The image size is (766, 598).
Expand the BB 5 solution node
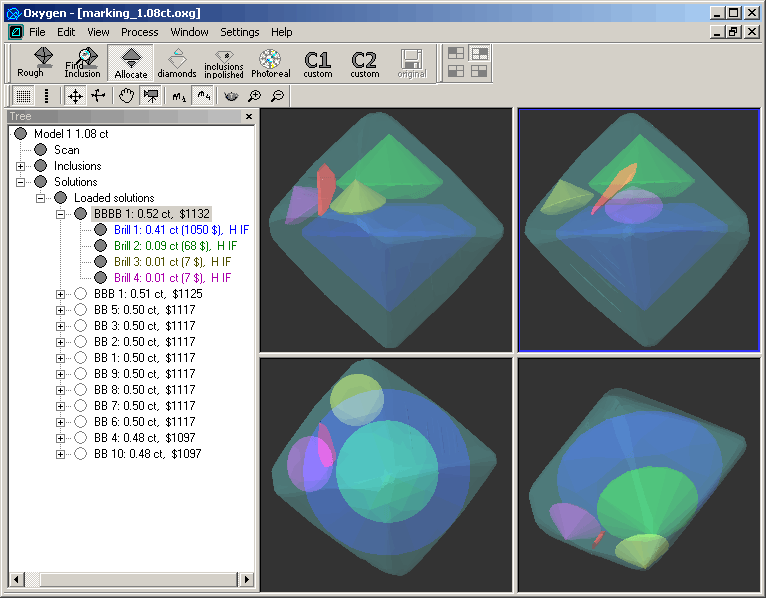(61, 310)
